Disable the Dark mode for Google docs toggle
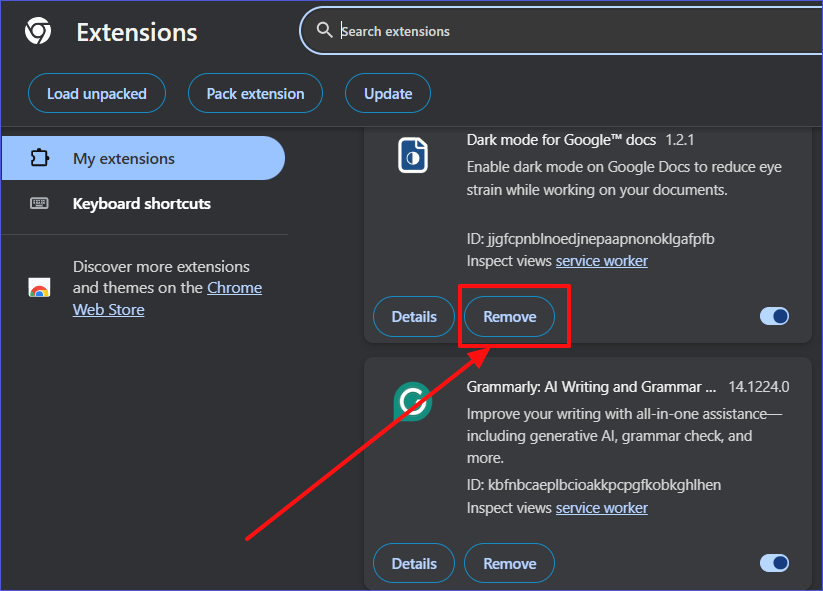 (774, 316)
